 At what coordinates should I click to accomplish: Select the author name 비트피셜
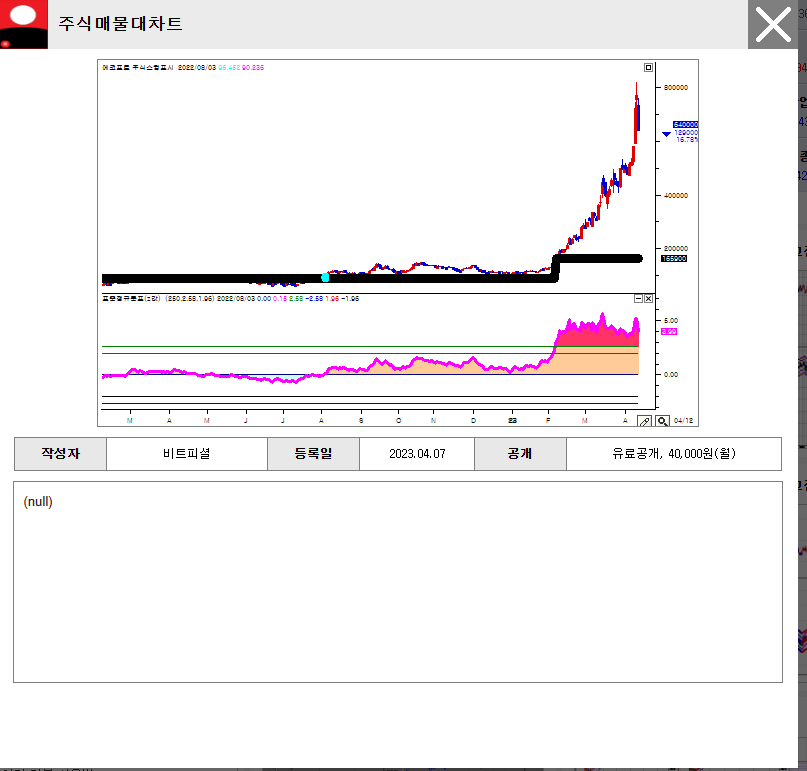click(187, 453)
